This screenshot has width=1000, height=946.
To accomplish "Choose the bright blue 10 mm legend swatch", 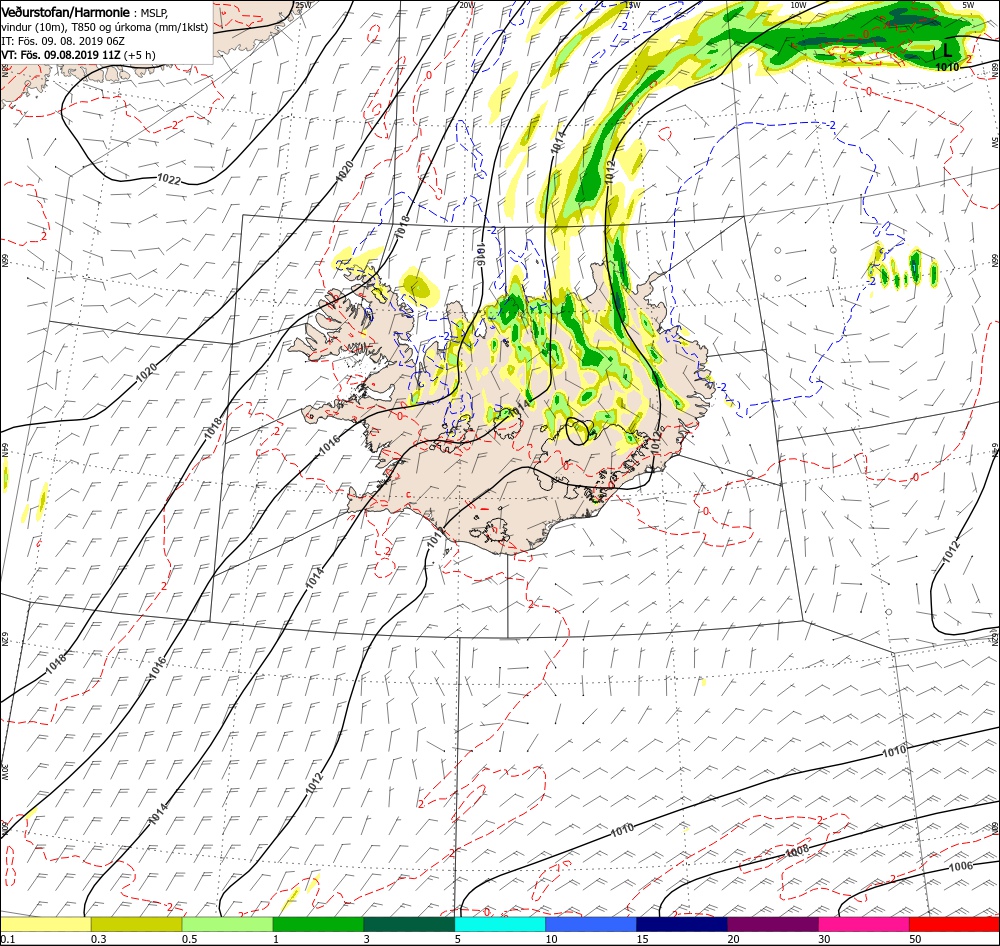I will click(x=591, y=924).
